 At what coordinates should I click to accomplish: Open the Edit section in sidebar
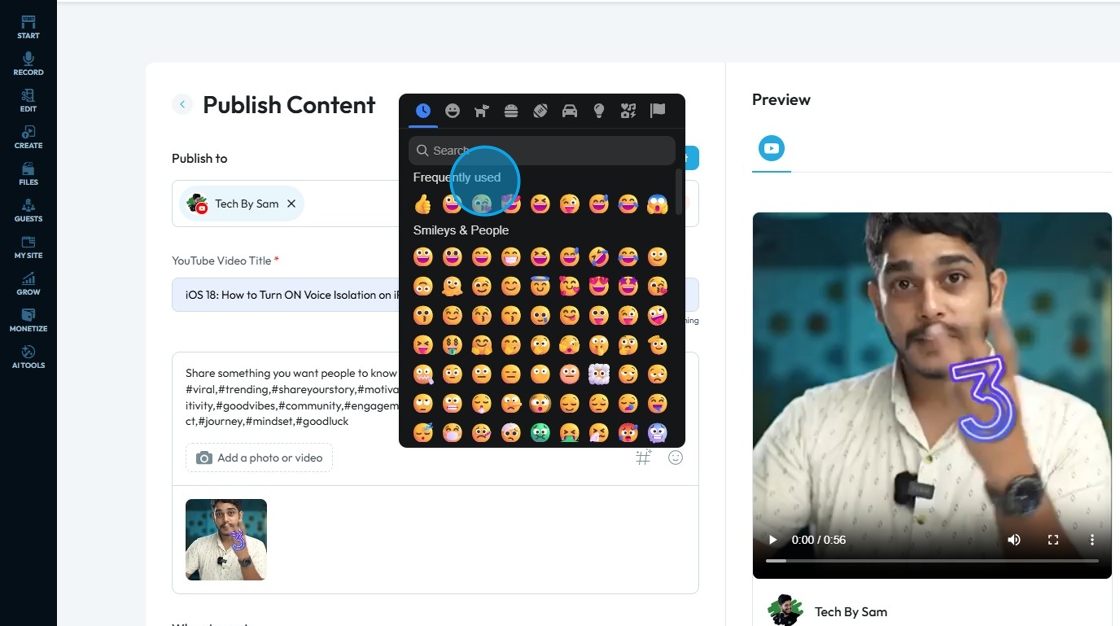tap(29, 100)
